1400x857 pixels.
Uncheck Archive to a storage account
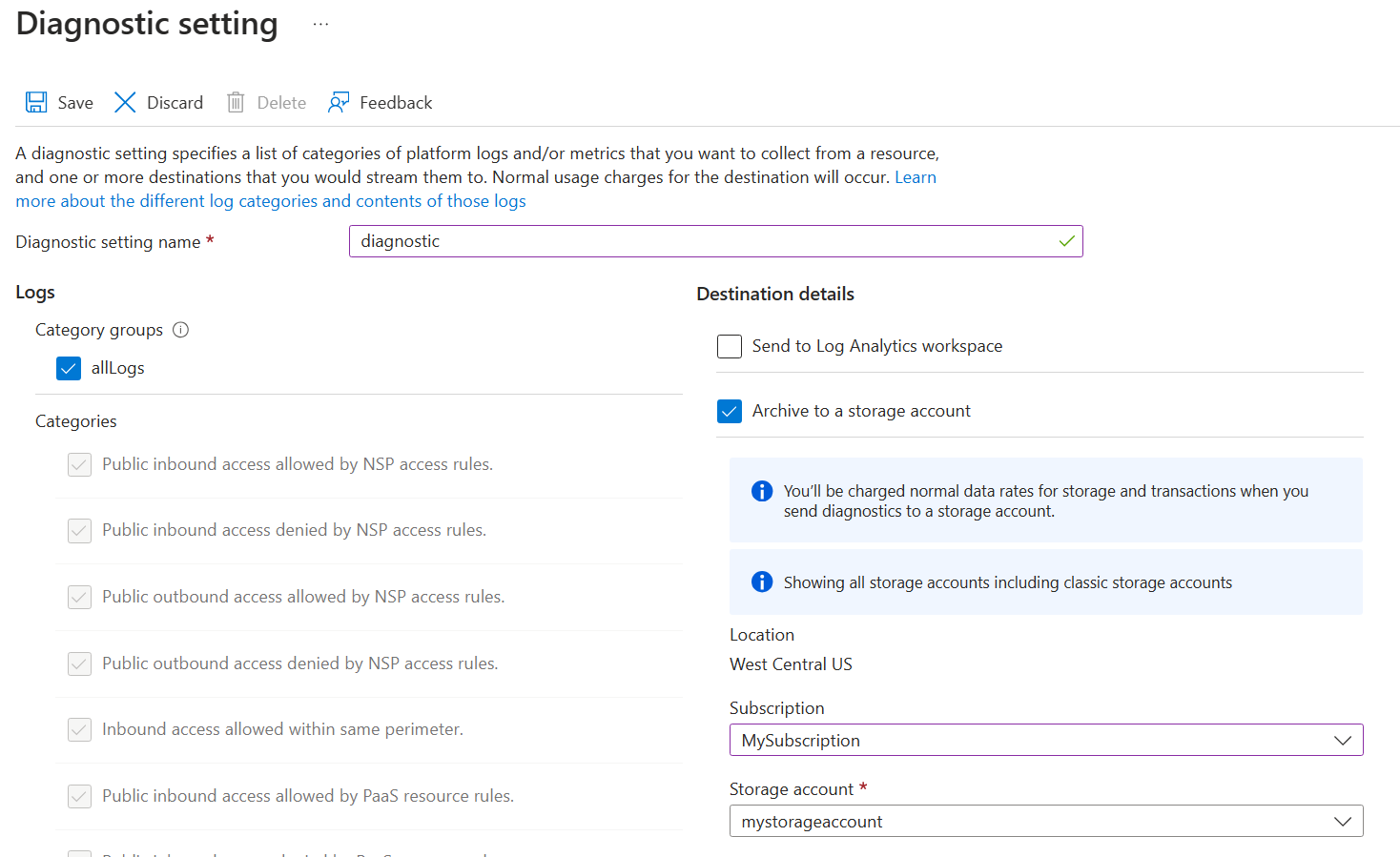pyautogui.click(x=730, y=411)
